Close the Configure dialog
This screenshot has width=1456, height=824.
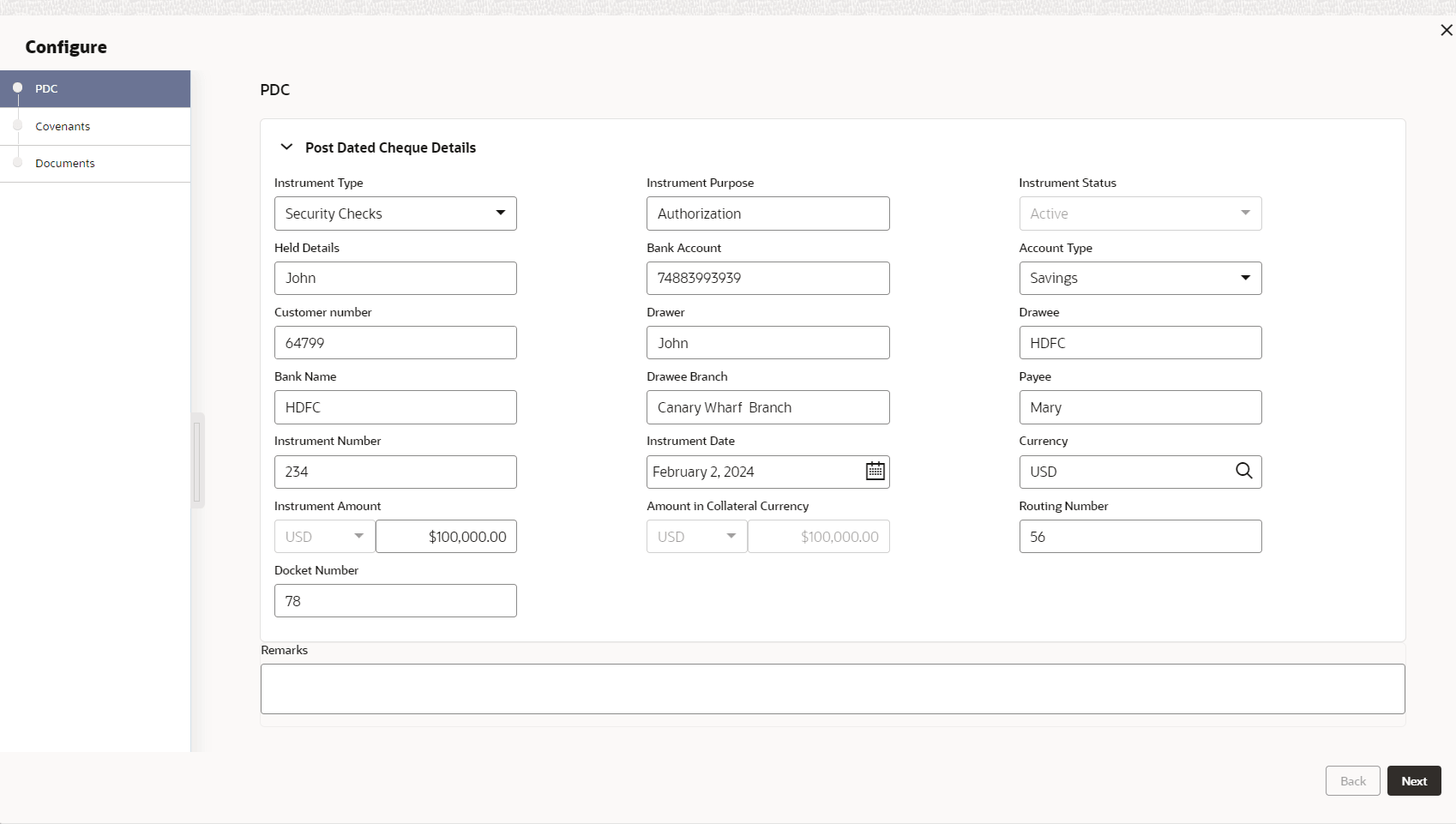pyautogui.click(x=1447, y=30)
